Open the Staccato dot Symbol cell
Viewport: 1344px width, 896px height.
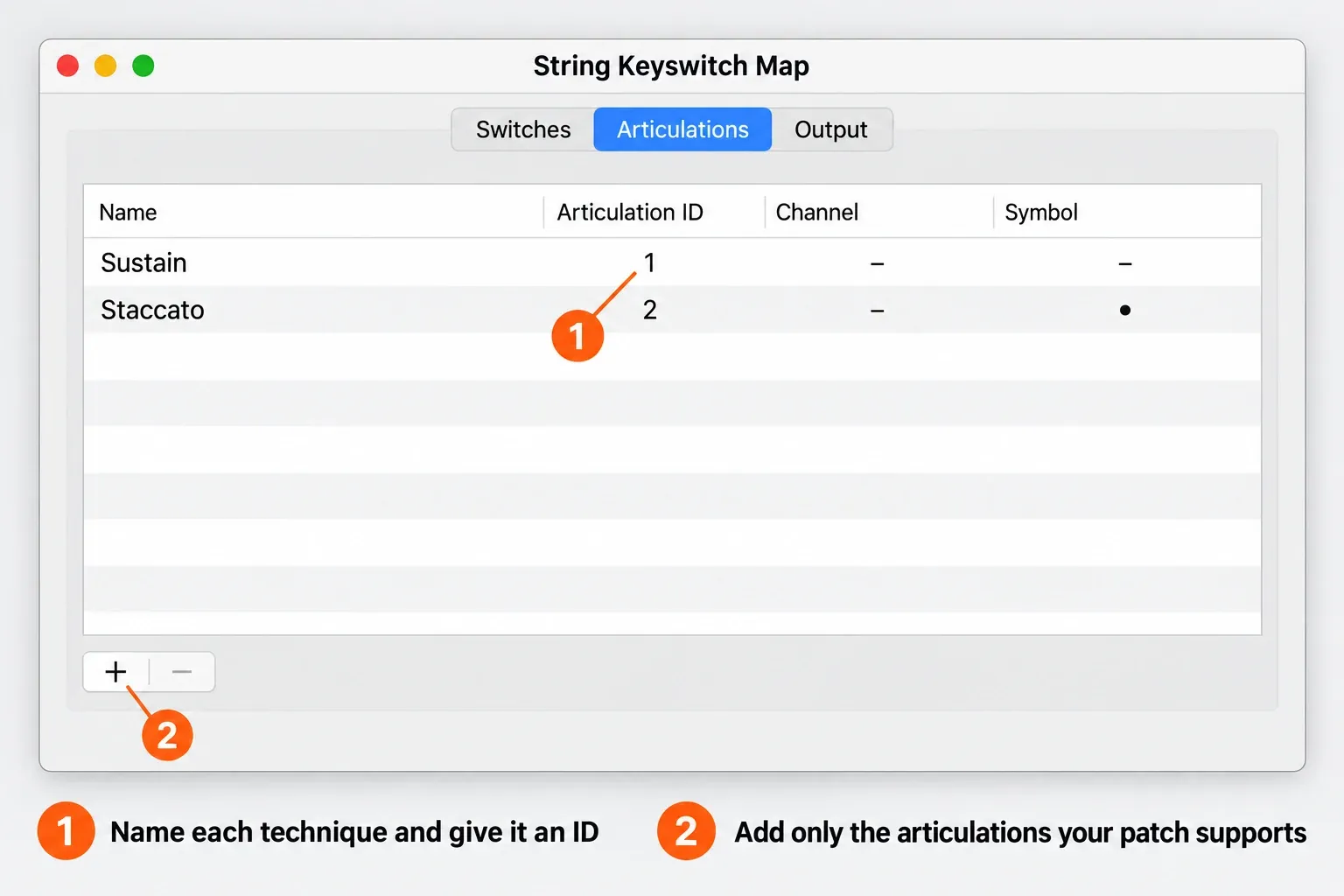point(1125,310)
